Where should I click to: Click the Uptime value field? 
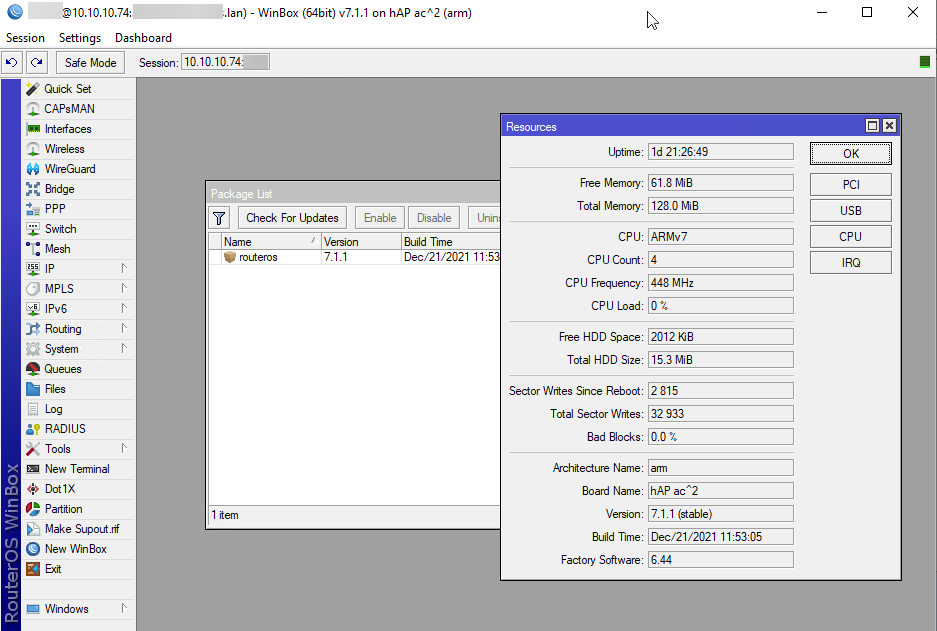721,152
